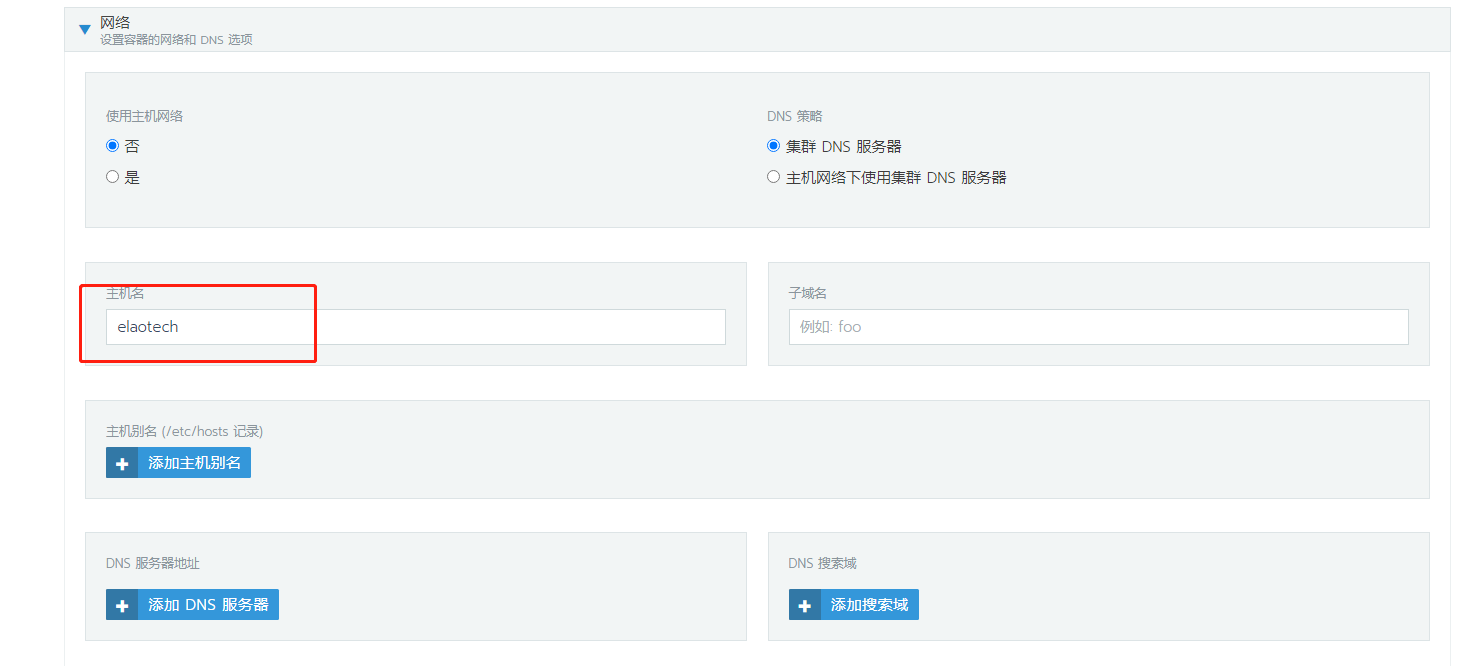Click the plus icon on 添加搜索域
Screen dimensions: 1482x666
tap(805, 605)
